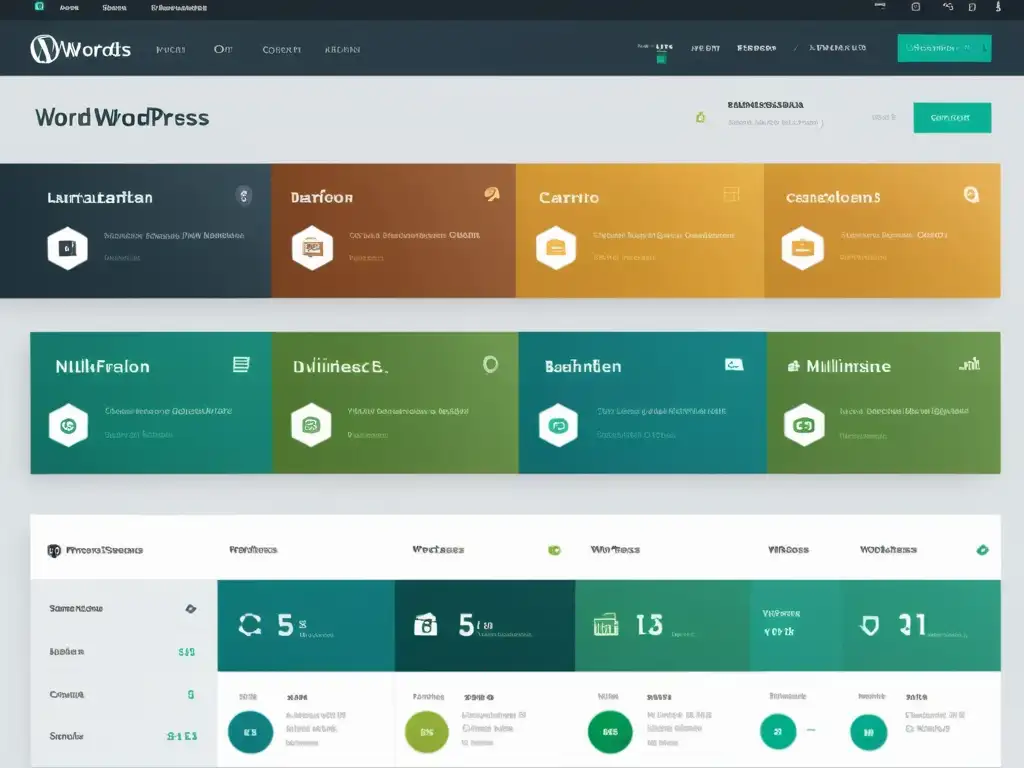Select the Carrito card heading
The height and width of the screenshot is (768, 1024).
[x=568, y=197]
